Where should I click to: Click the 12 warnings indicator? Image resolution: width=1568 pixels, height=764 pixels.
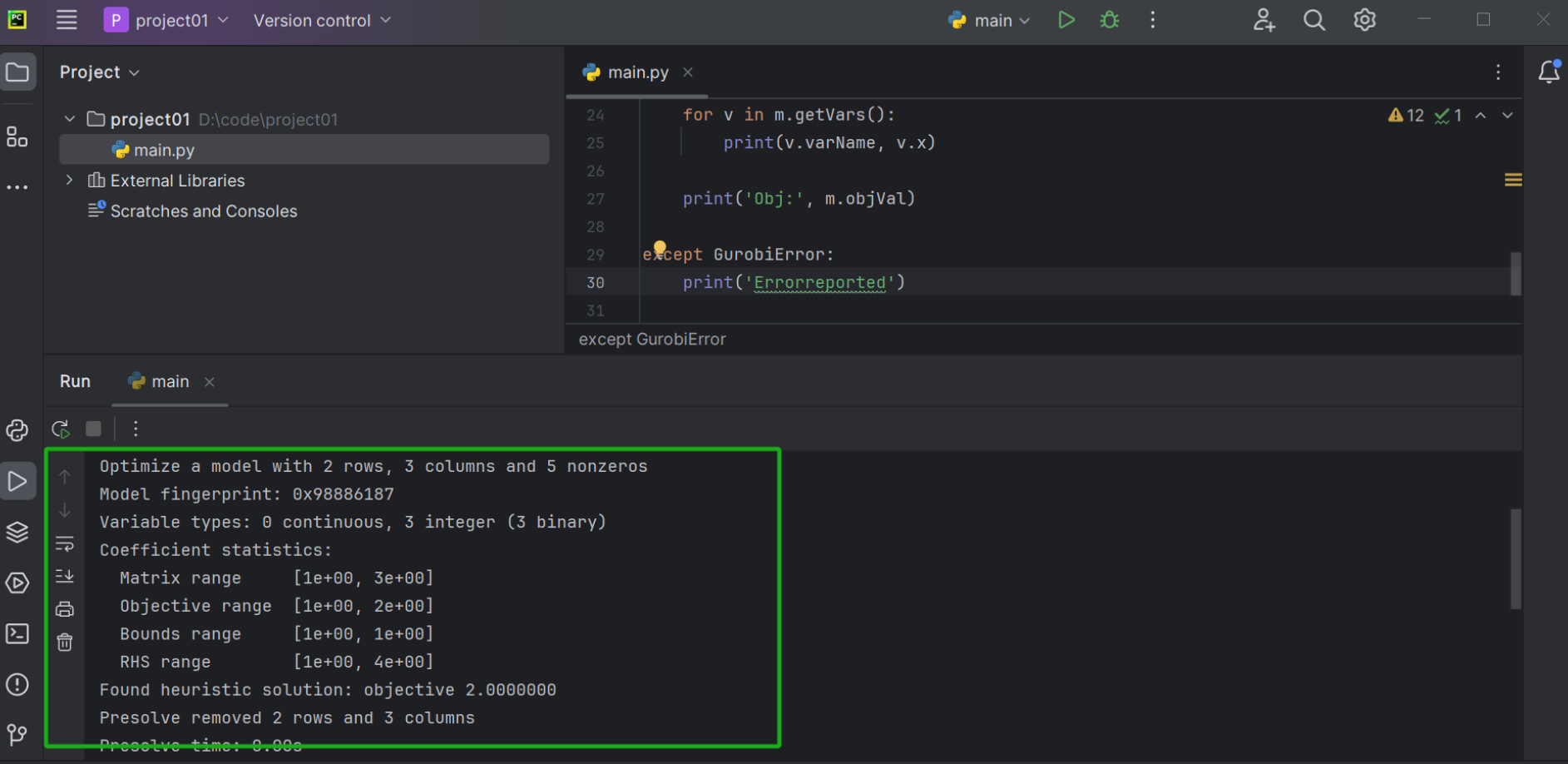click(x=1407, y=116)
